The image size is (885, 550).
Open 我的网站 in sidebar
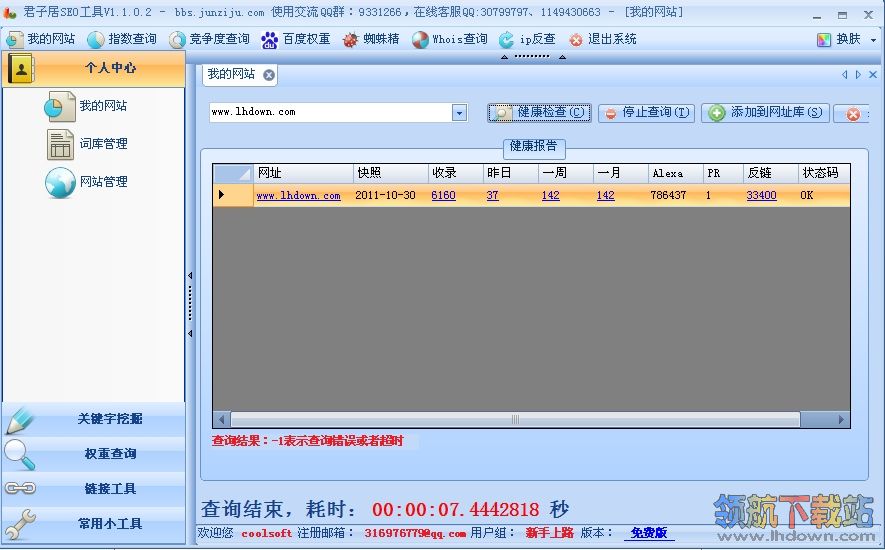tap(85, 106)
